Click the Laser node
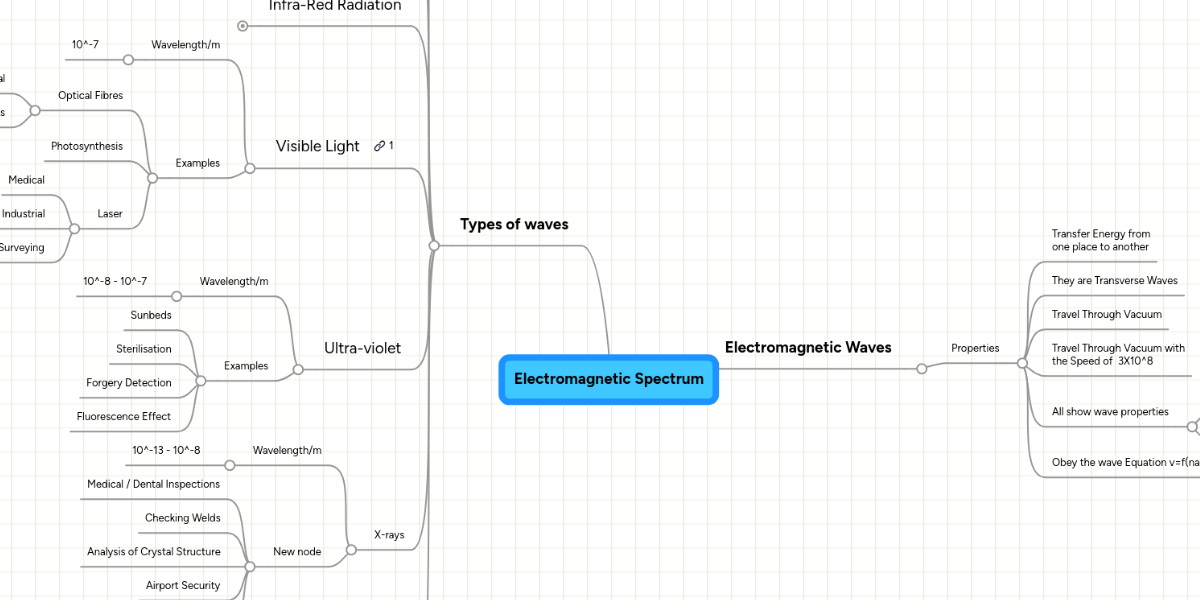Screen dimensions: 1200x600 pyautogui.click(x=110, y=213)
